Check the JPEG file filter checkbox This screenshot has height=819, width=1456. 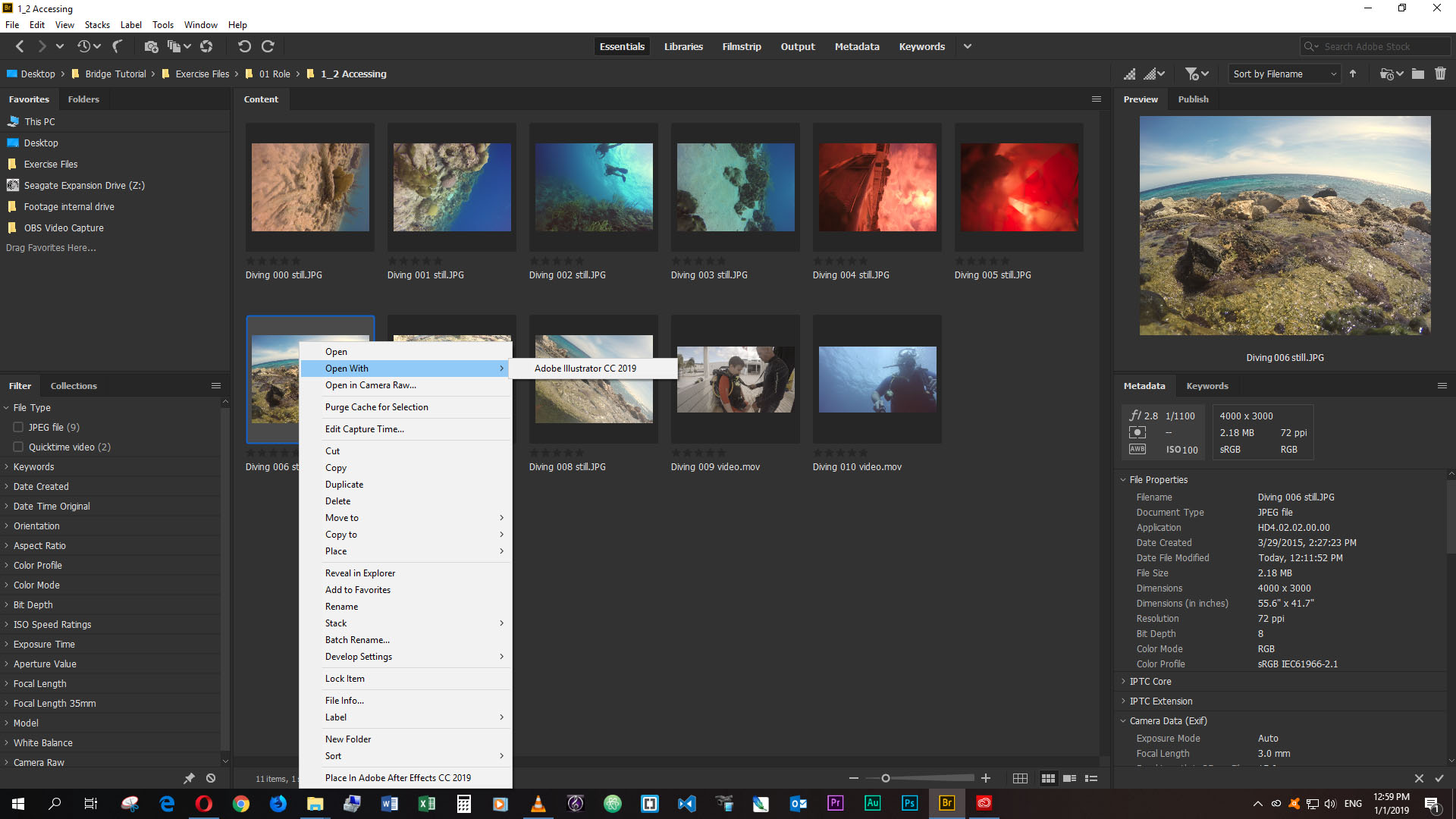coord(17,427)
